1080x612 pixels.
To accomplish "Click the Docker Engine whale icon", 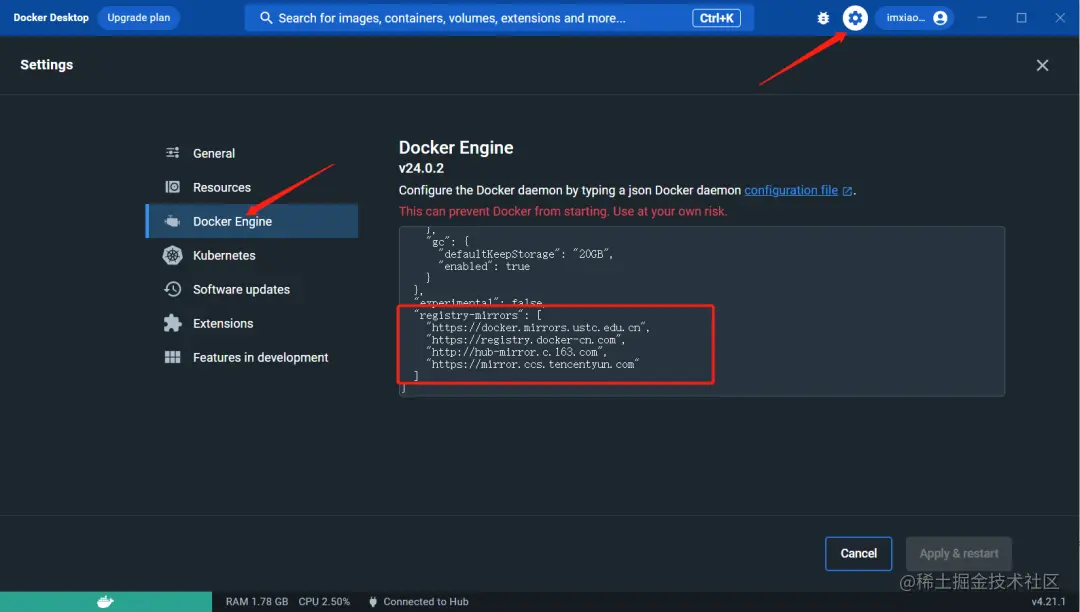I will [x=173, y=221].
